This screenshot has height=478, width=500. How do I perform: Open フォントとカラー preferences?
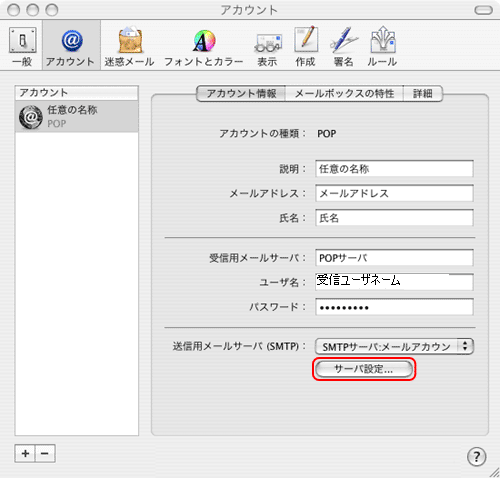click(204, 46)
